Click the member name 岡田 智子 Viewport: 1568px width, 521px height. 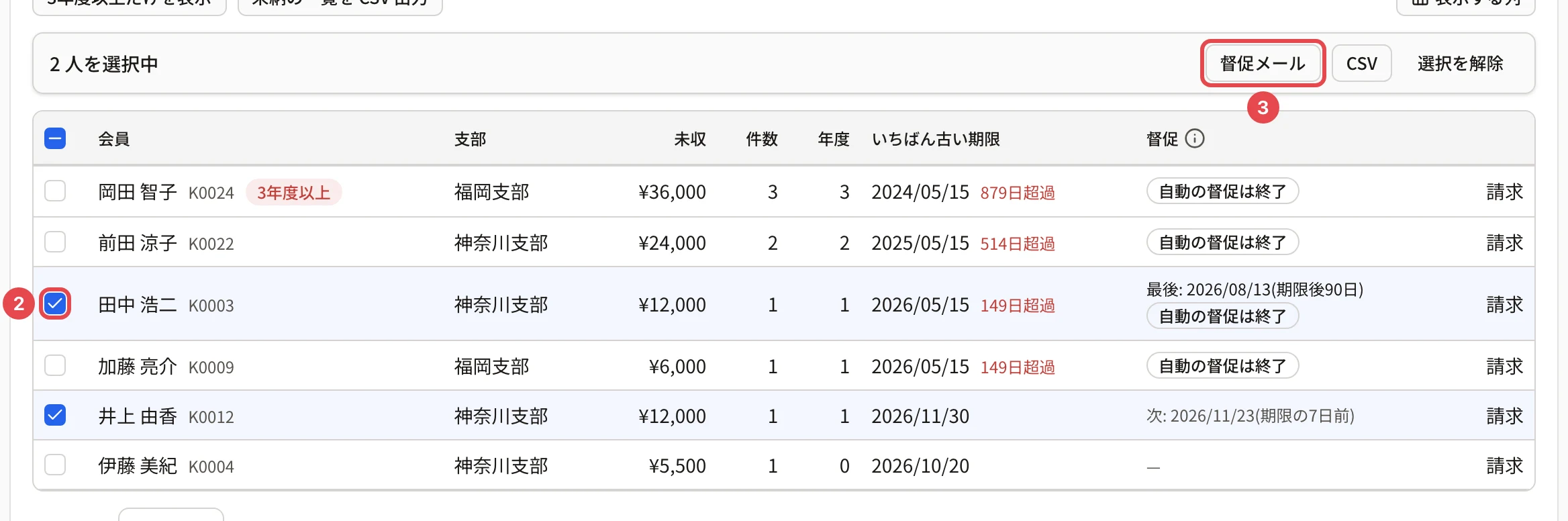[138, 192]
